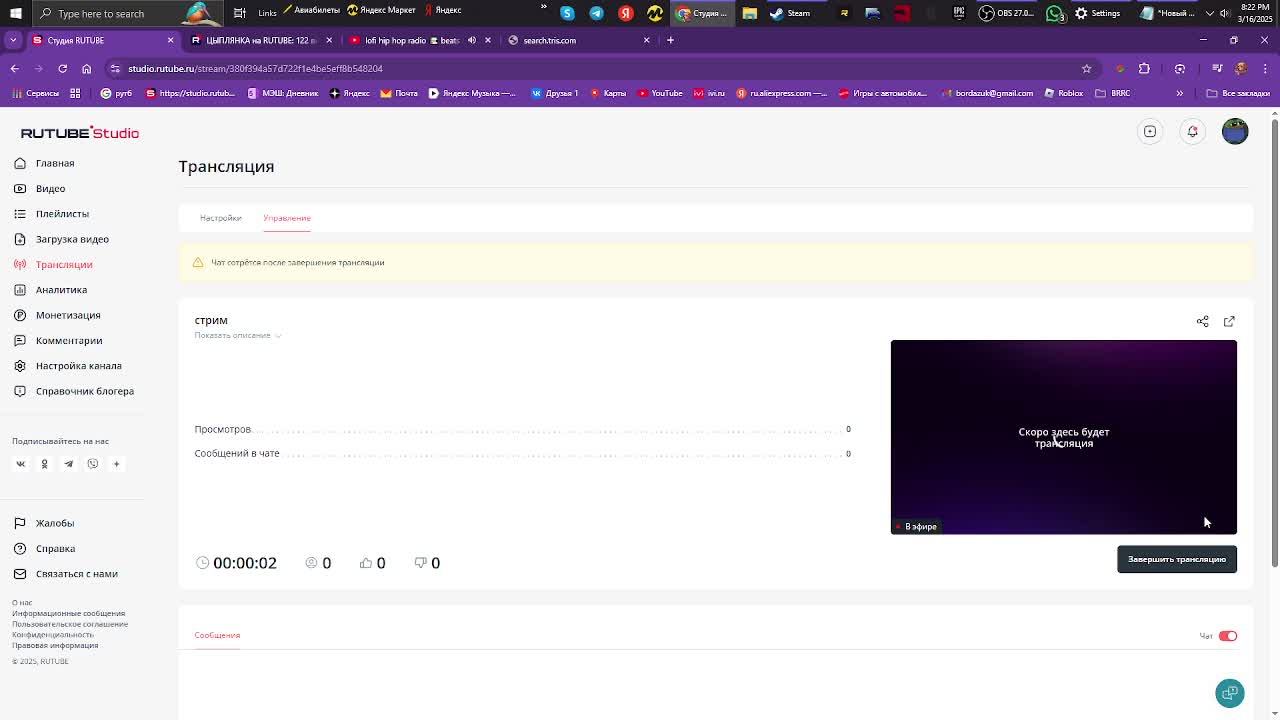Open Информационные сообщения footer link
Image resolution: width=1280 pixels, height=720 pixels.
(x=68, y=614)
